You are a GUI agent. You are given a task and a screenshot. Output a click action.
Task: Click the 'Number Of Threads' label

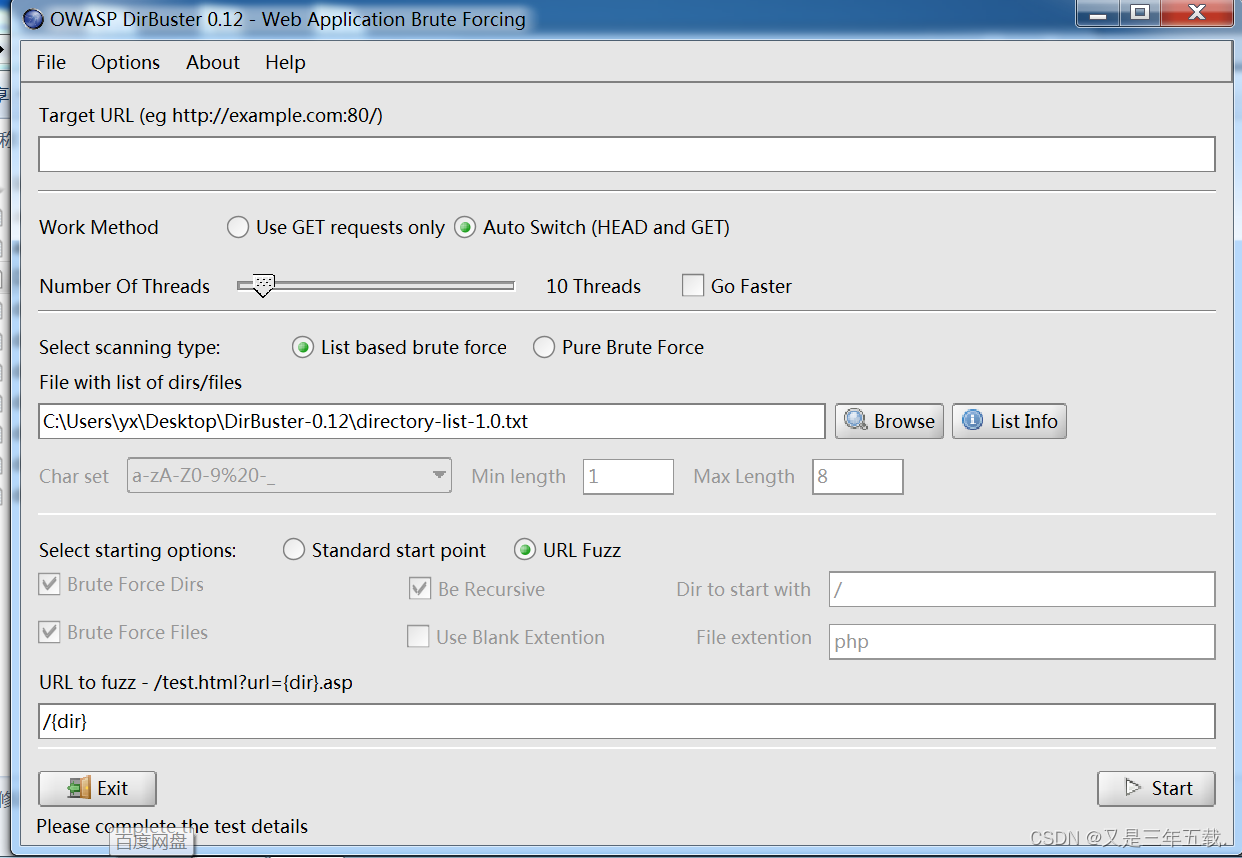[x=125, y=286]
